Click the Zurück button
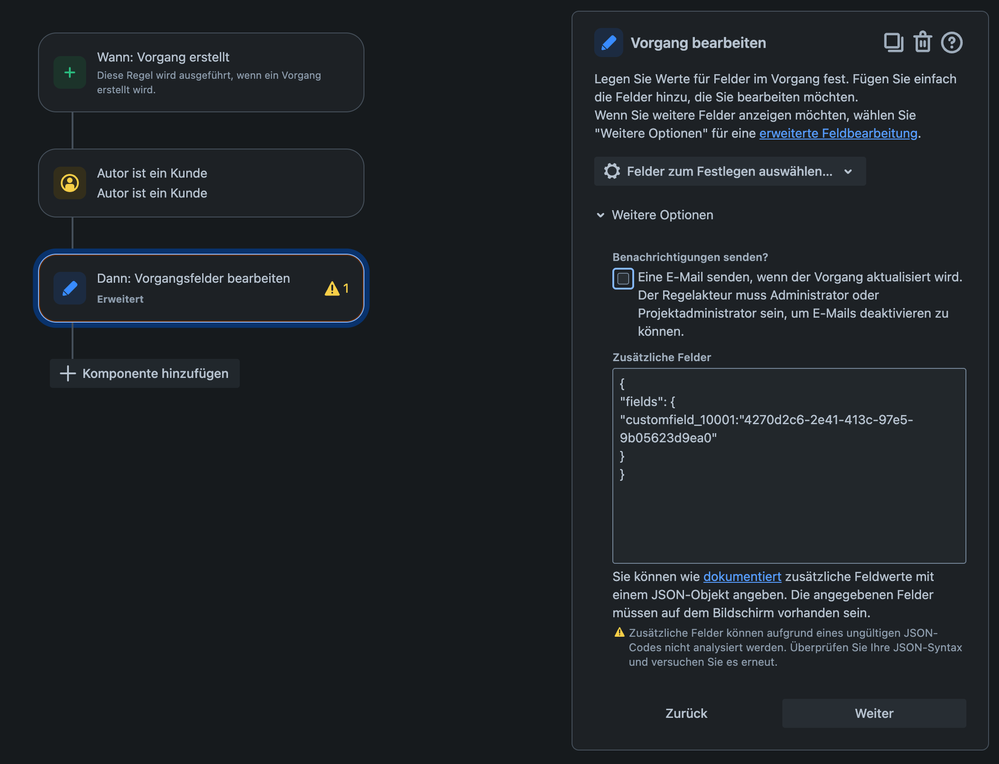999x764 pixels. point(686,713)
